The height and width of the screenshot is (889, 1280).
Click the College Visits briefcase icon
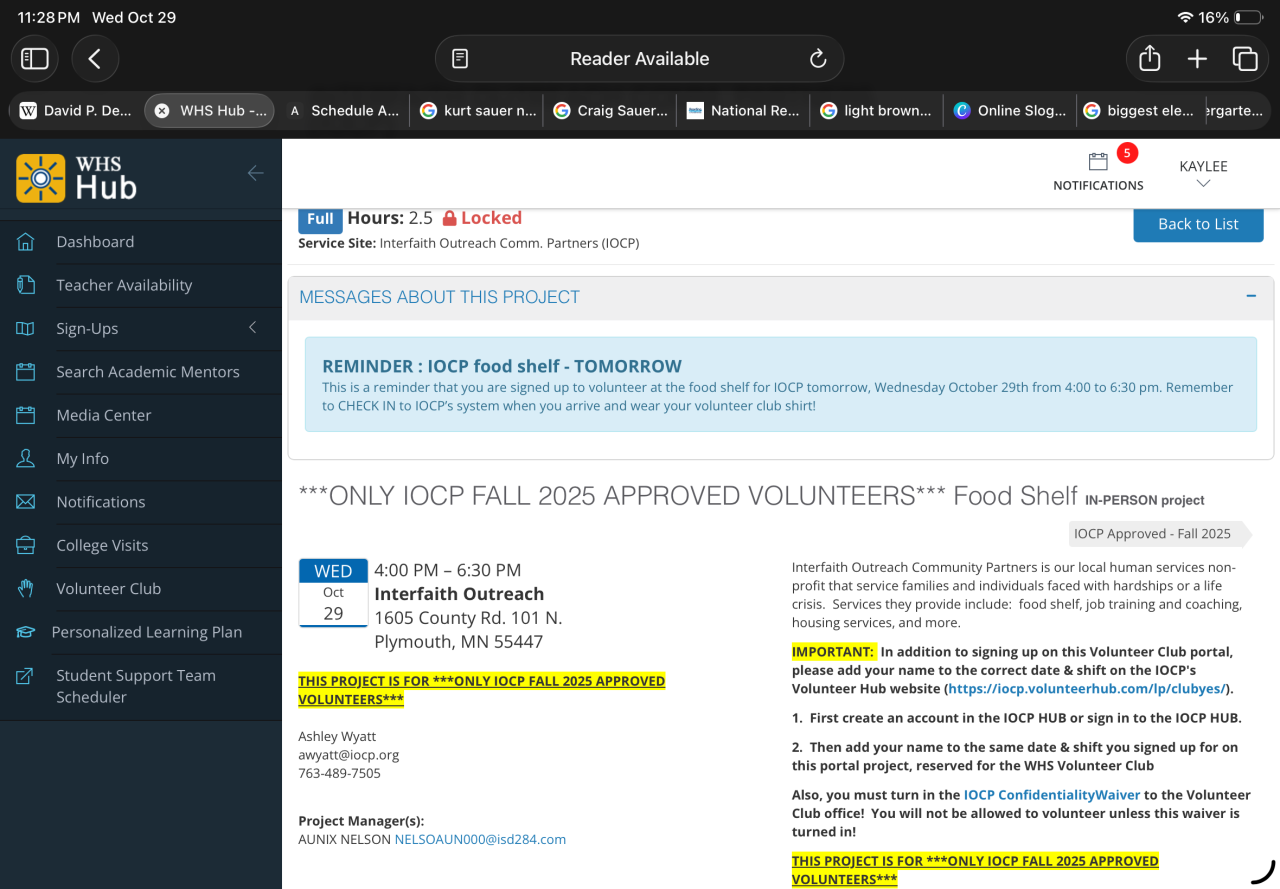(26, 545)
